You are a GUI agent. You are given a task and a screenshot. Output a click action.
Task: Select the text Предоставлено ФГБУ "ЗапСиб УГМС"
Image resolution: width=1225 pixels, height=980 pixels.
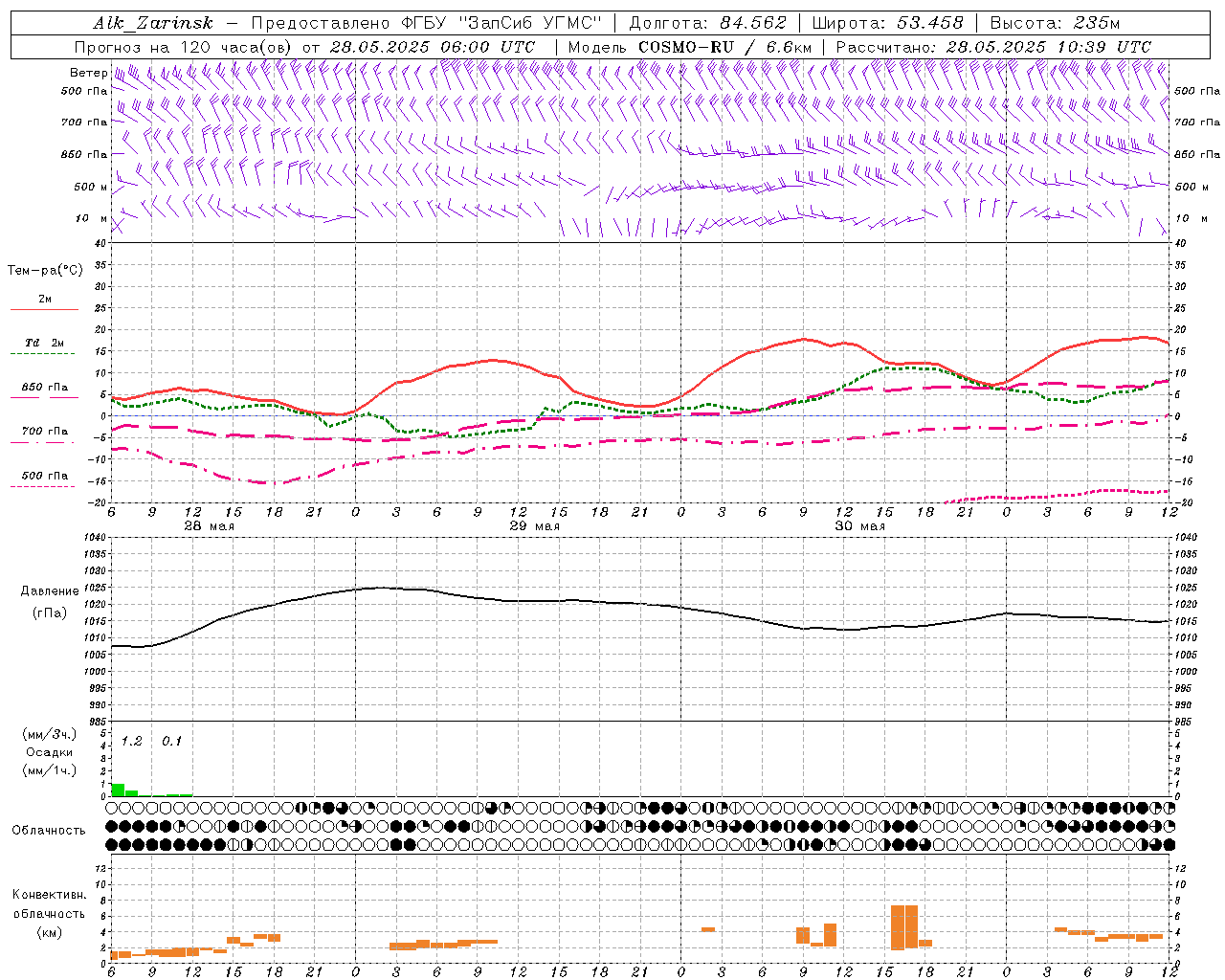pyautogui.click(x=426, y=23)
